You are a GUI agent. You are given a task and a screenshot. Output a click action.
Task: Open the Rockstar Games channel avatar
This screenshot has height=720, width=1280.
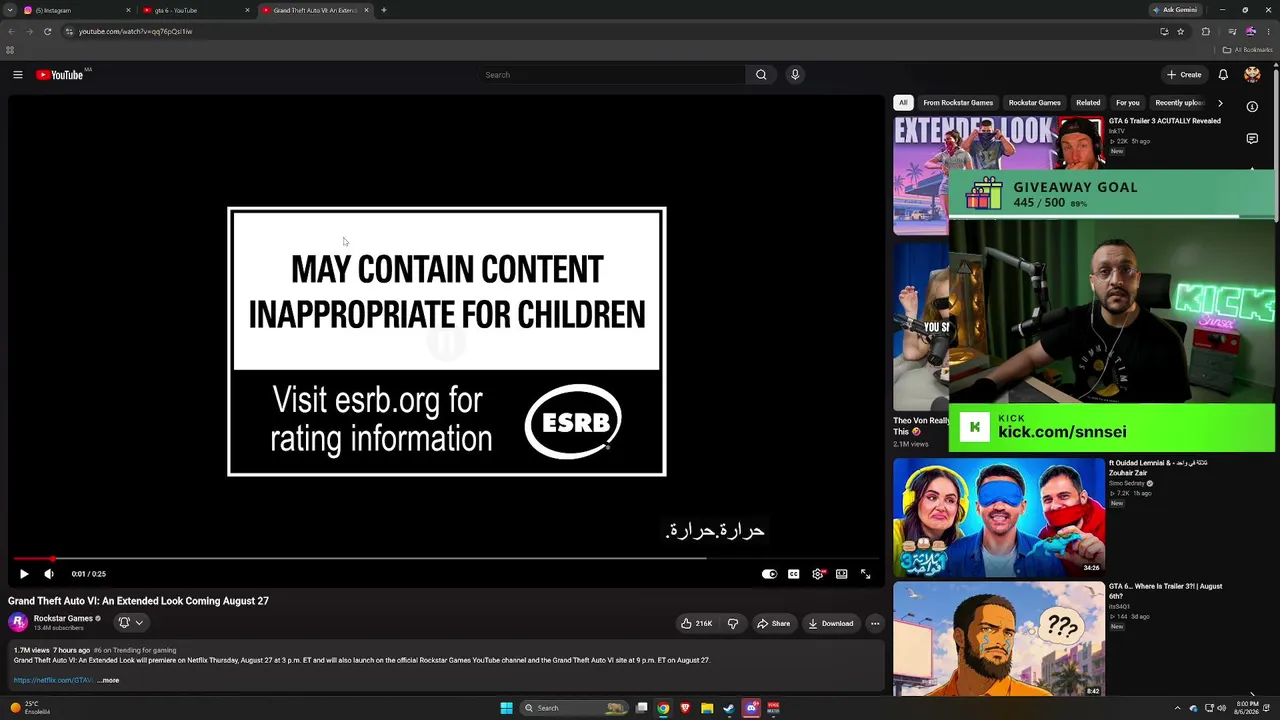click(18, 622)
